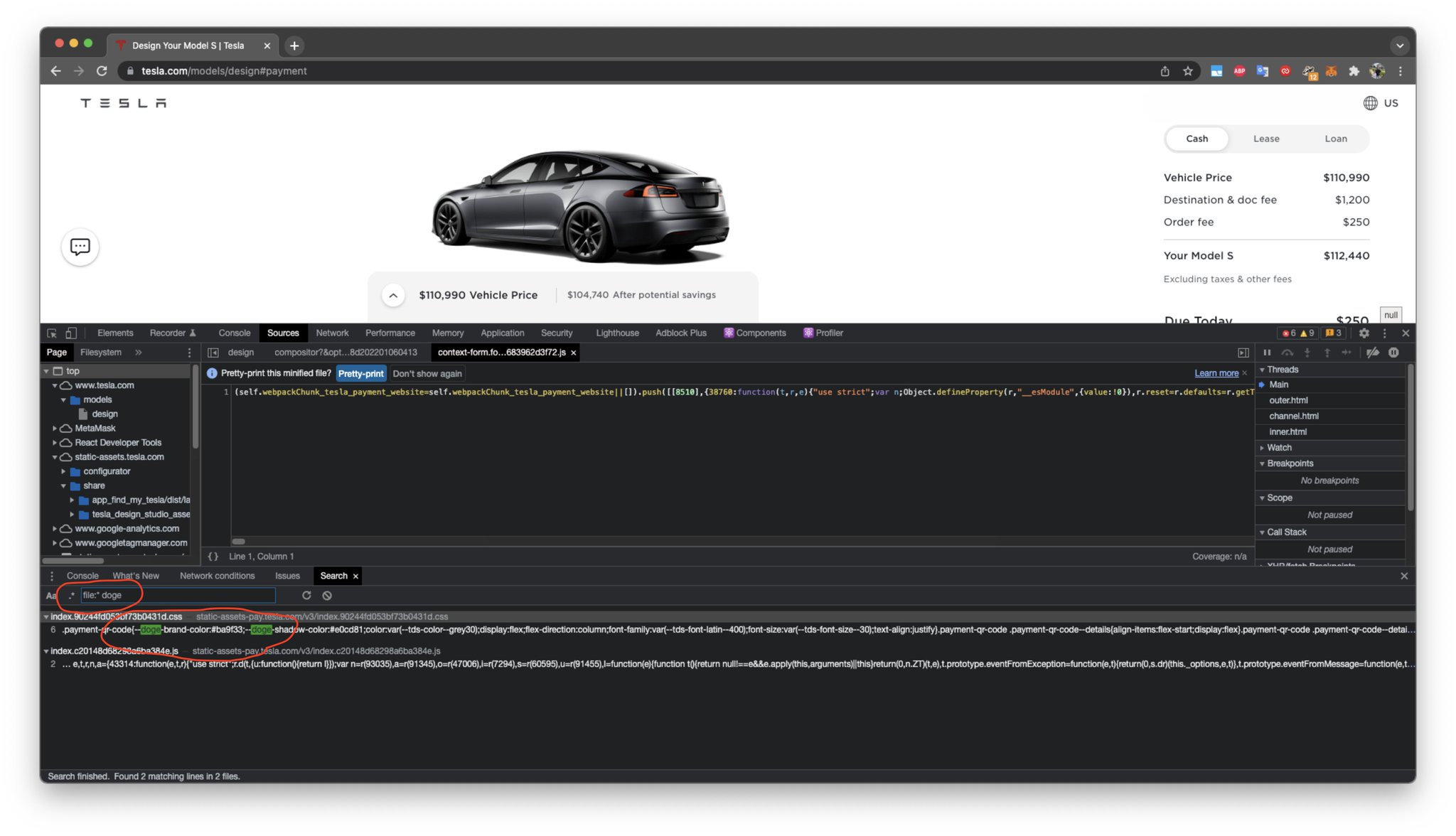Collapse the share folder
Image resolution: width=1456 pixels, height=836 pixels.
pyautogui.click(x=63, y=486)
